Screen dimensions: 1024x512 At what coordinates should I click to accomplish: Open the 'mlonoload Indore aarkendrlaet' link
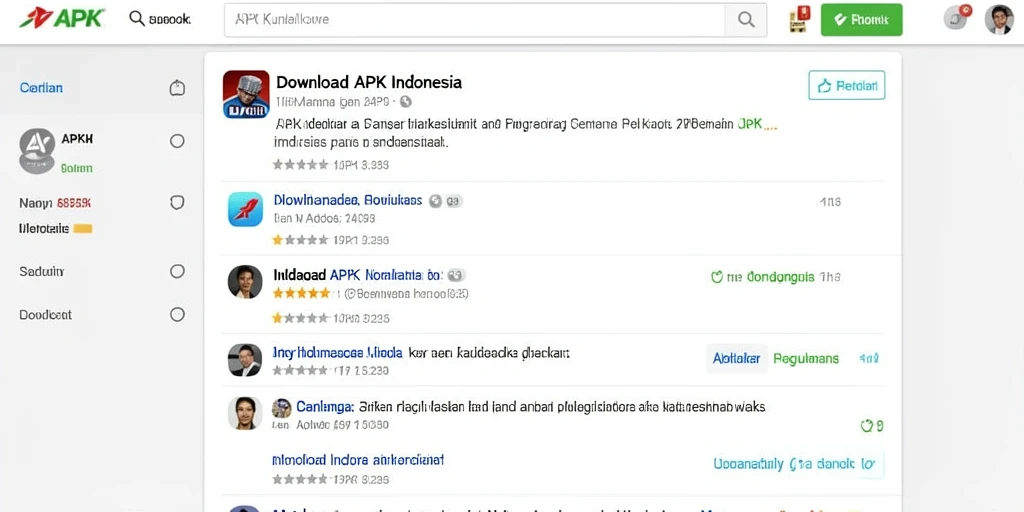(358, 460)
